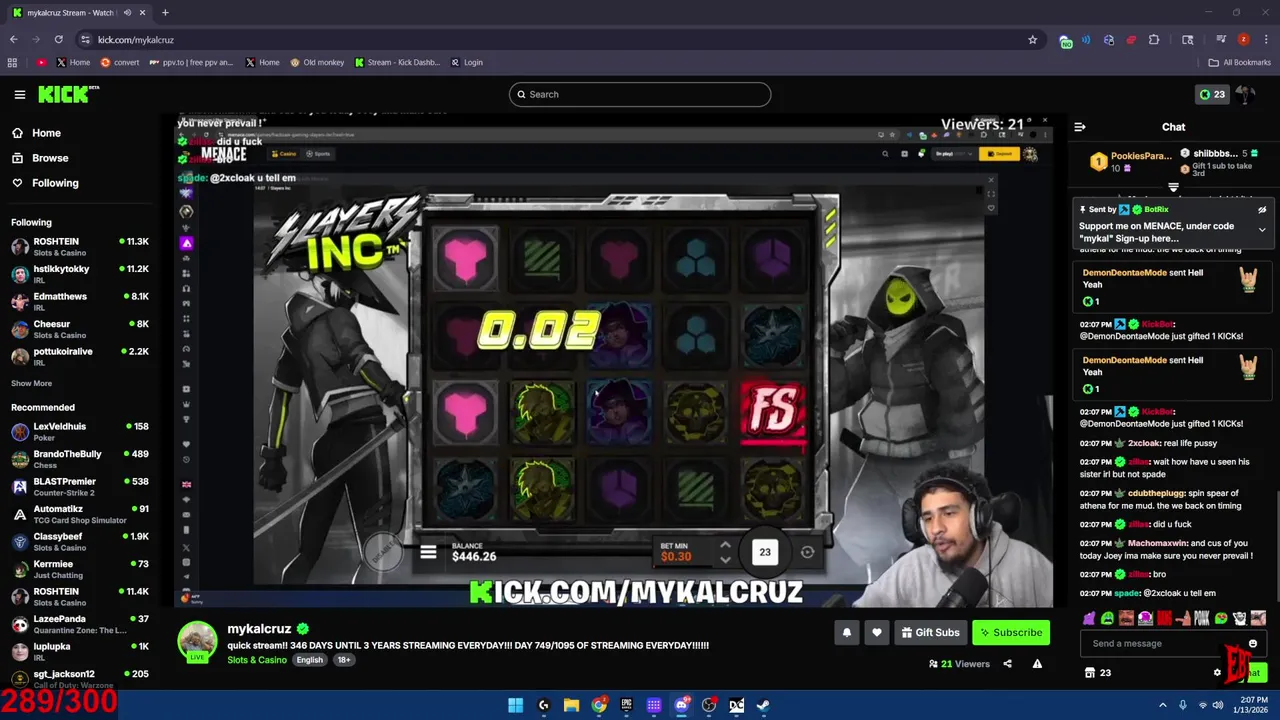
Task: Open the Old monkey bookmark
Action: click(x=317, y=62)
